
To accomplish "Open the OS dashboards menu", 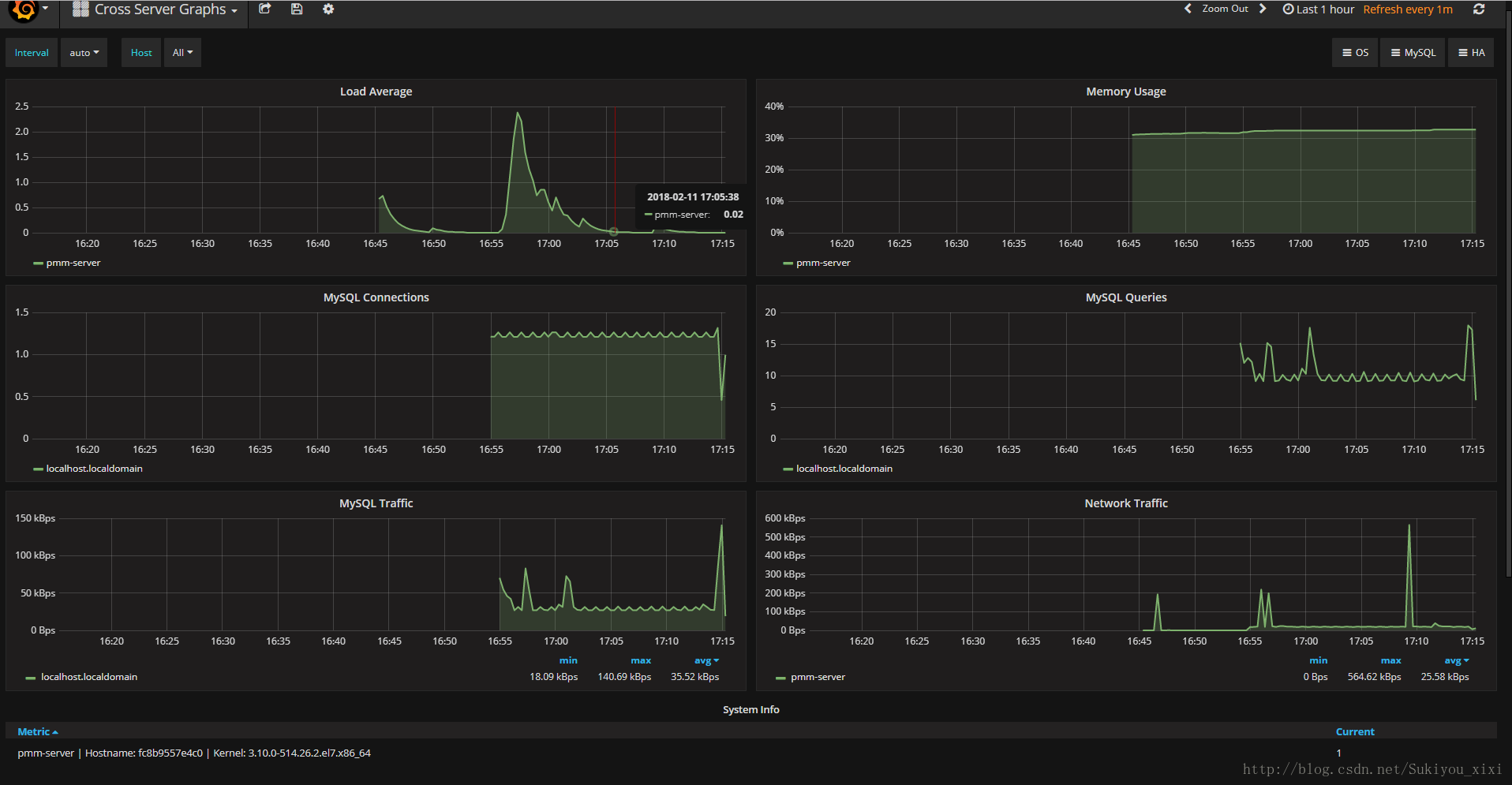I will pyautogui.click(x=1355, y=53).
